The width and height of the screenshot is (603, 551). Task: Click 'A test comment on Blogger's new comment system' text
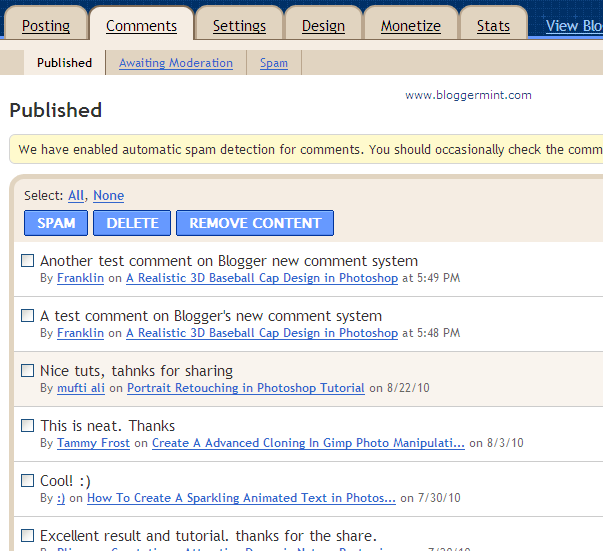[x=211, y=316]
